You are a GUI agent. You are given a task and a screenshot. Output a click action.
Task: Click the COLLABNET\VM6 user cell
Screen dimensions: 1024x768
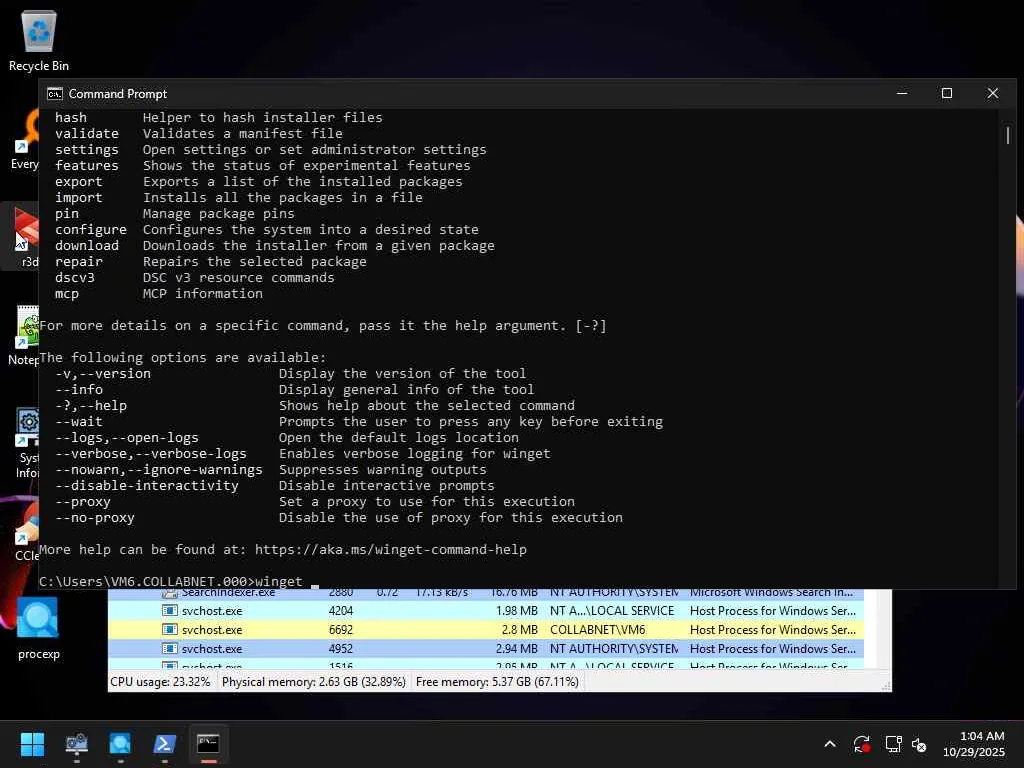tap(597, 630)
